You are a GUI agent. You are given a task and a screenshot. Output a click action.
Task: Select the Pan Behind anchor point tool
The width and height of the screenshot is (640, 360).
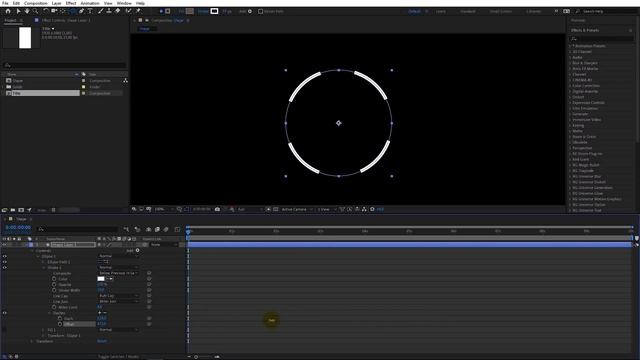[x=63, y=11]
